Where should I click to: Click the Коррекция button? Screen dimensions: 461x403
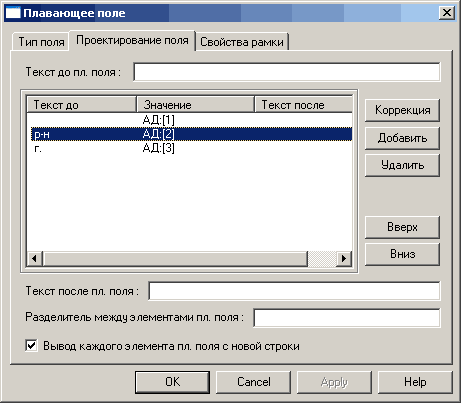pyautogui.click(x=402, y=110)
